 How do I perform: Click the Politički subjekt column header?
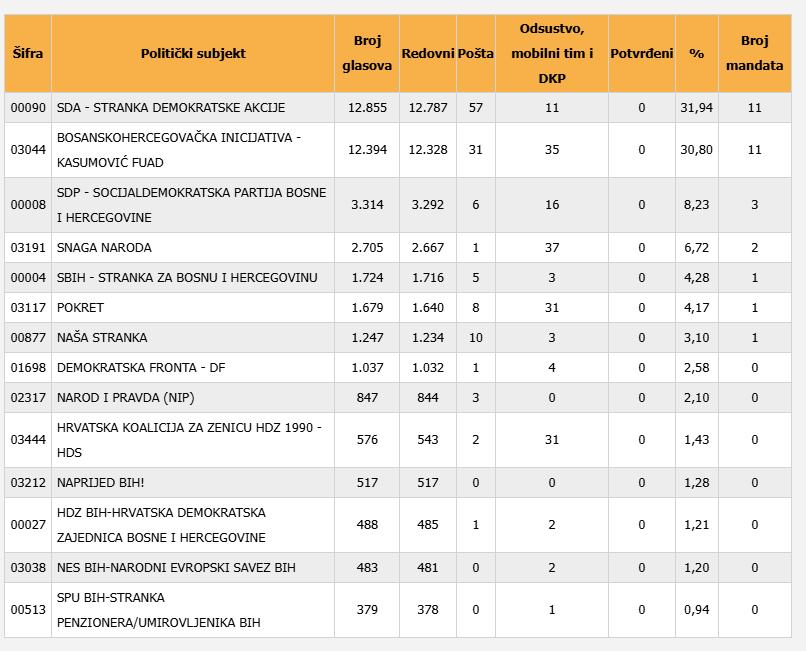[193, 54]
